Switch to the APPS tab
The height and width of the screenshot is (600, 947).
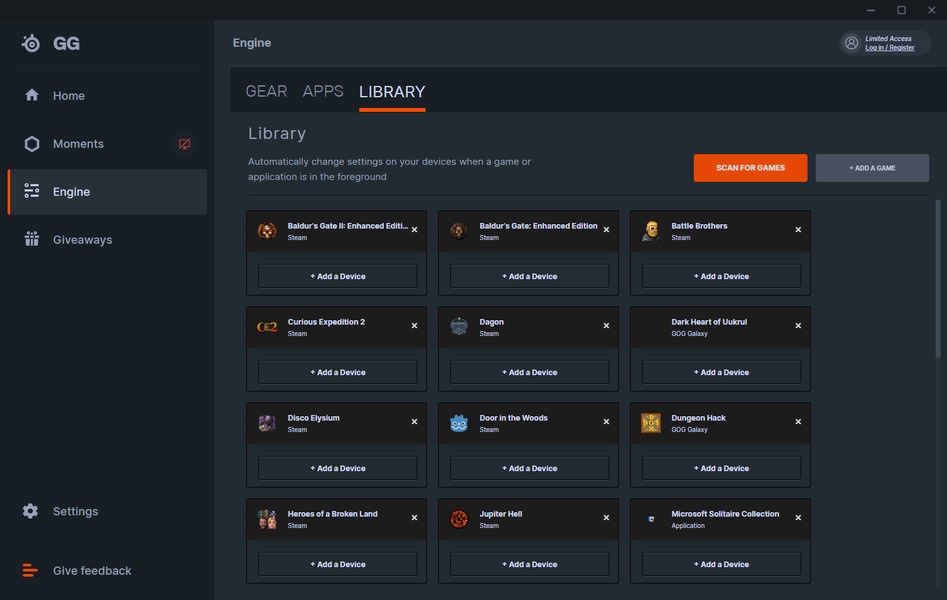[323, 91]
